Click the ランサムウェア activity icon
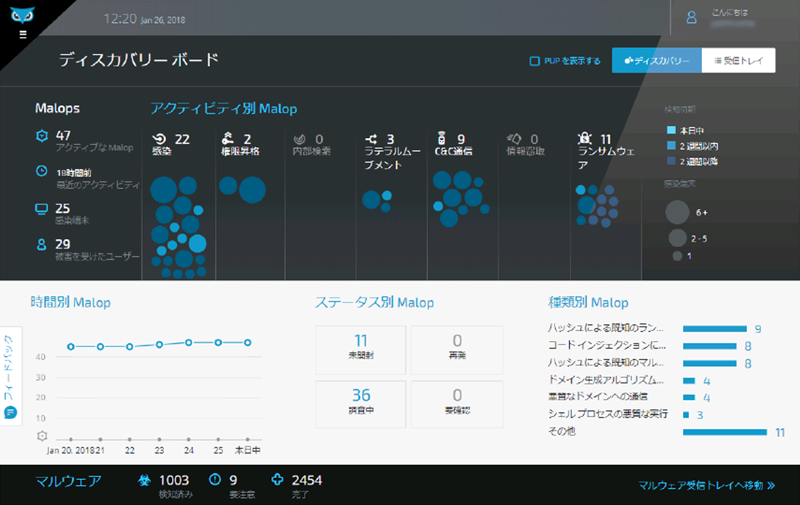 [x=587, y=139]
